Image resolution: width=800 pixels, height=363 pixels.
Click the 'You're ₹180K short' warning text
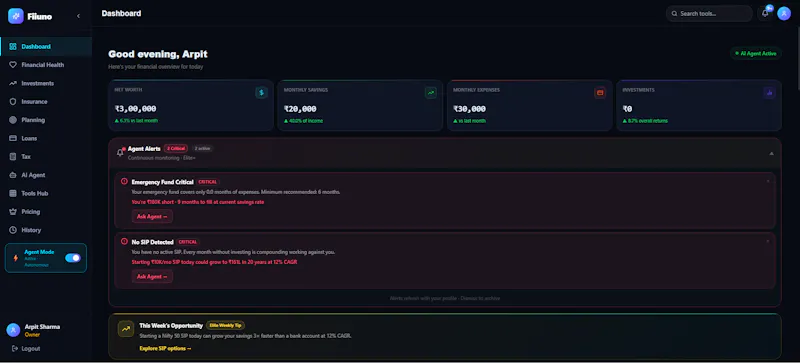(198, 202)
